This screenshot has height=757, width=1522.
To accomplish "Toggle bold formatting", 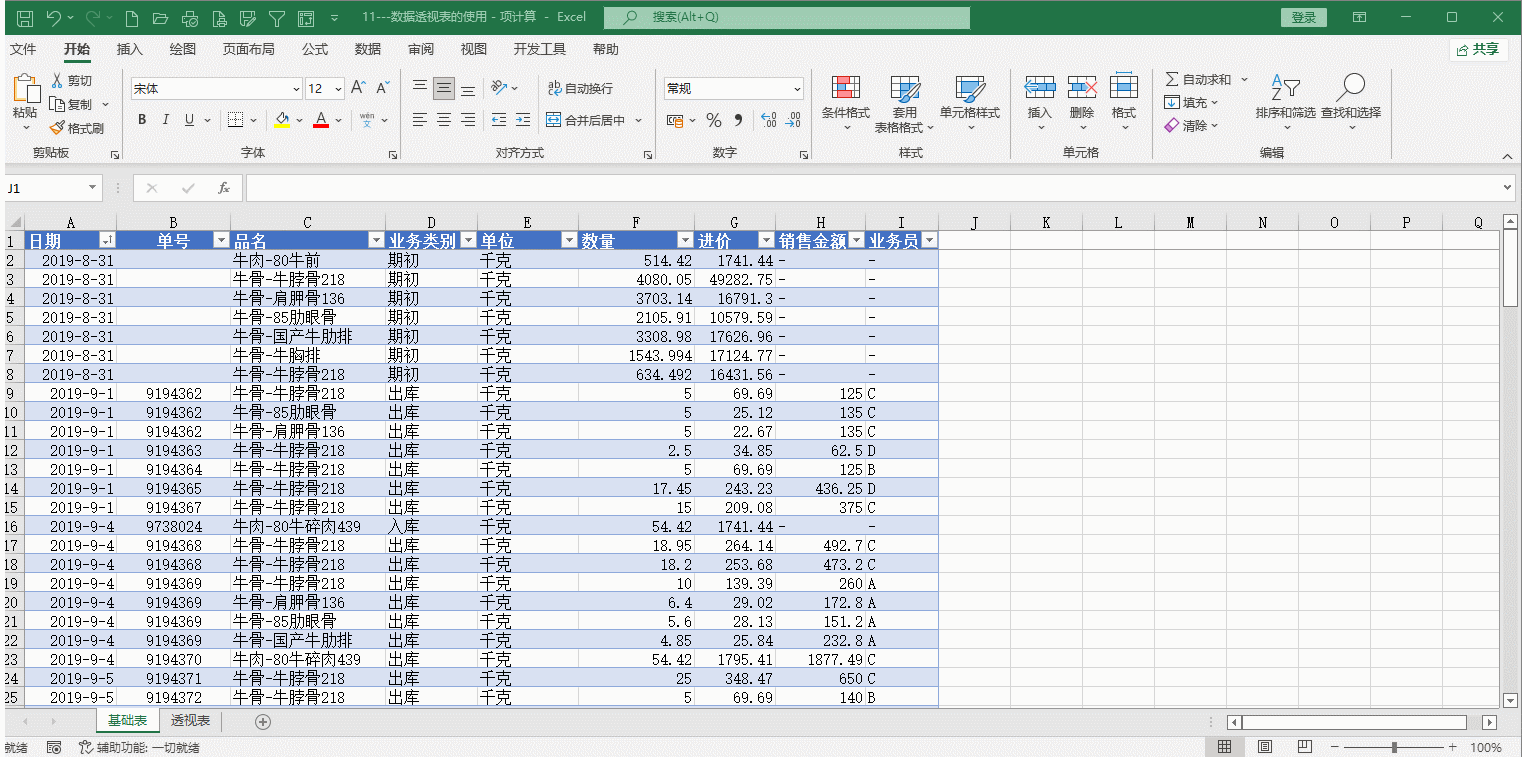I will (141, 120).
